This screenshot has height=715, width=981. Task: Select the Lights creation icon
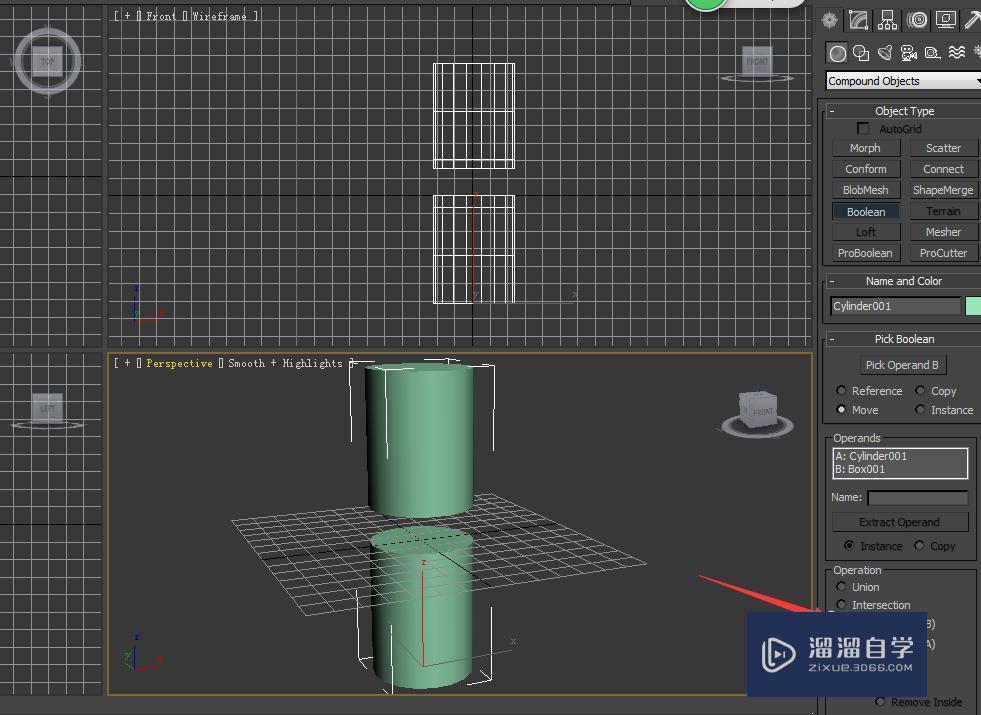pyautogui.click(x=885, y=52)
